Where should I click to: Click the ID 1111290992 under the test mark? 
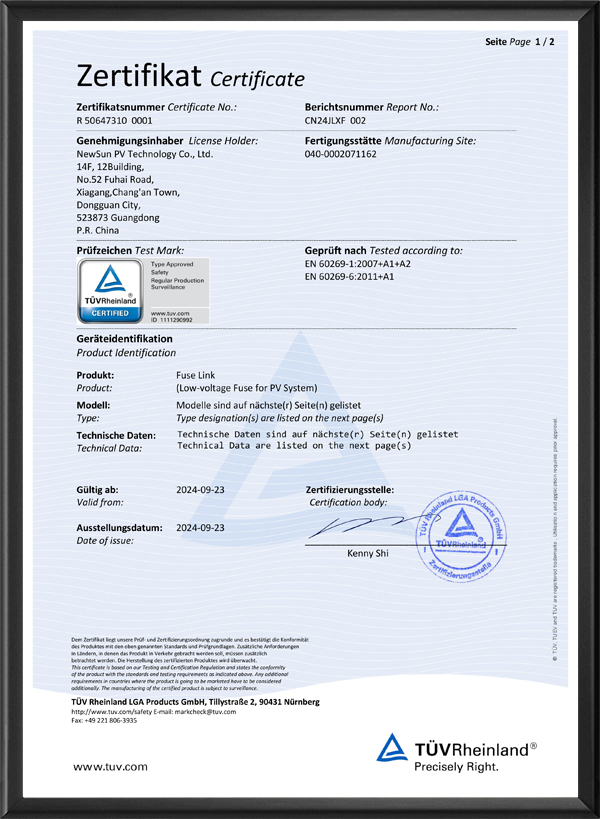coord(172,320)
